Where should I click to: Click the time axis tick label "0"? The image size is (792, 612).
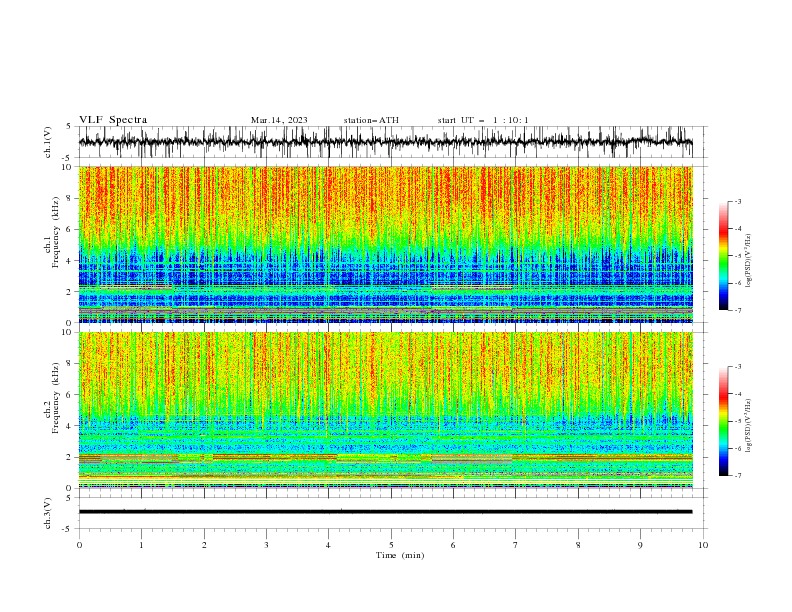pos(79,545)
